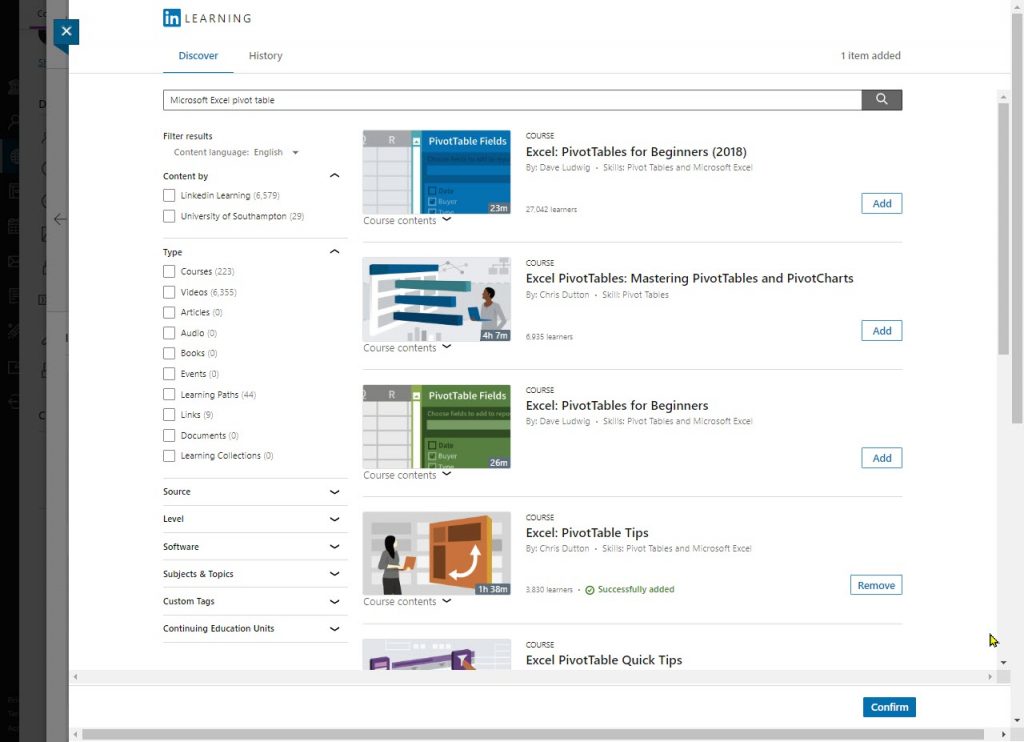Click the scrollbar down arrow on the right
Viewport: 1024px width, 742px height.
(x=1003, y=661)
